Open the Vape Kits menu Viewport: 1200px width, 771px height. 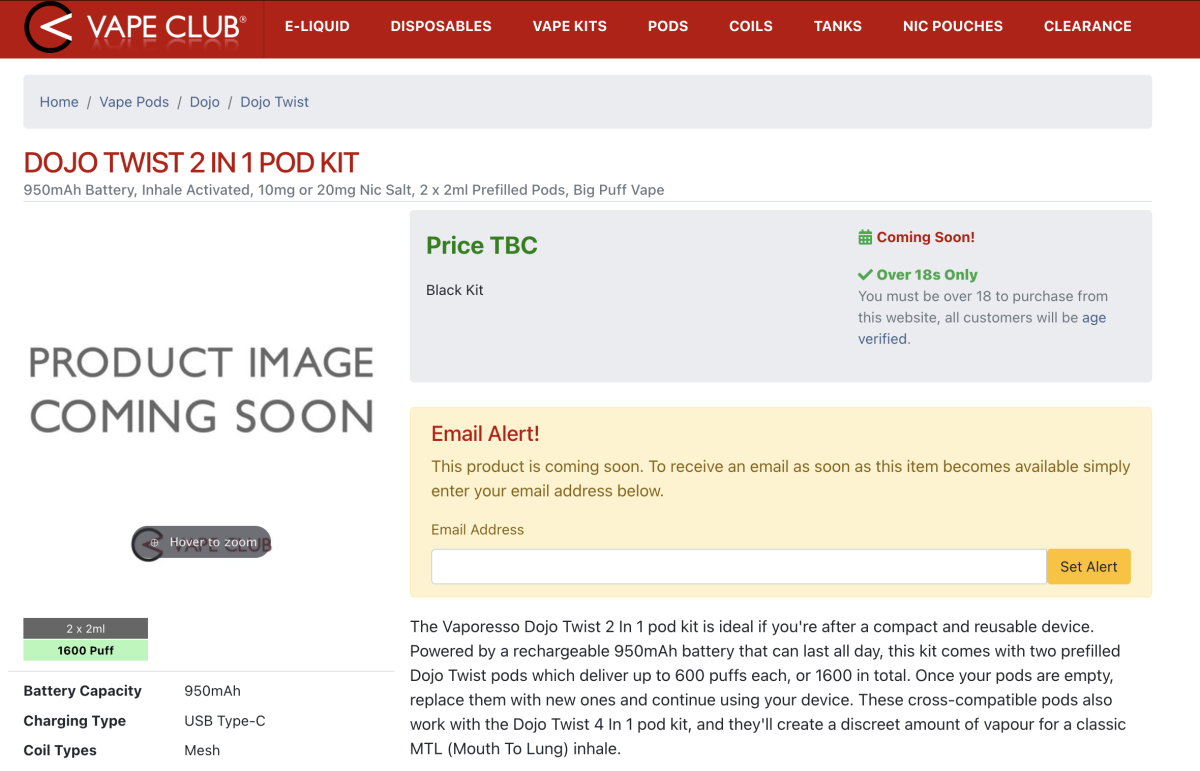[x=570, y=27]
